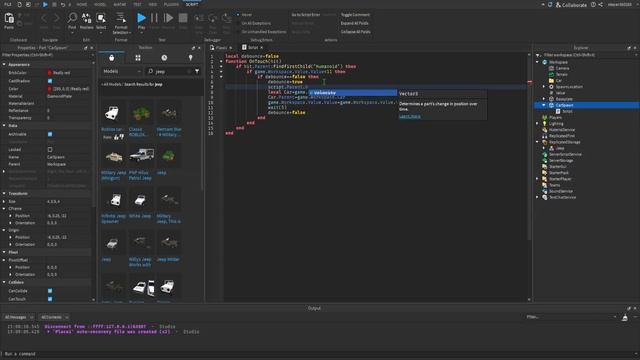Select the On All Exceptions option
The image size is (640, 360).
tap(254, 23)
